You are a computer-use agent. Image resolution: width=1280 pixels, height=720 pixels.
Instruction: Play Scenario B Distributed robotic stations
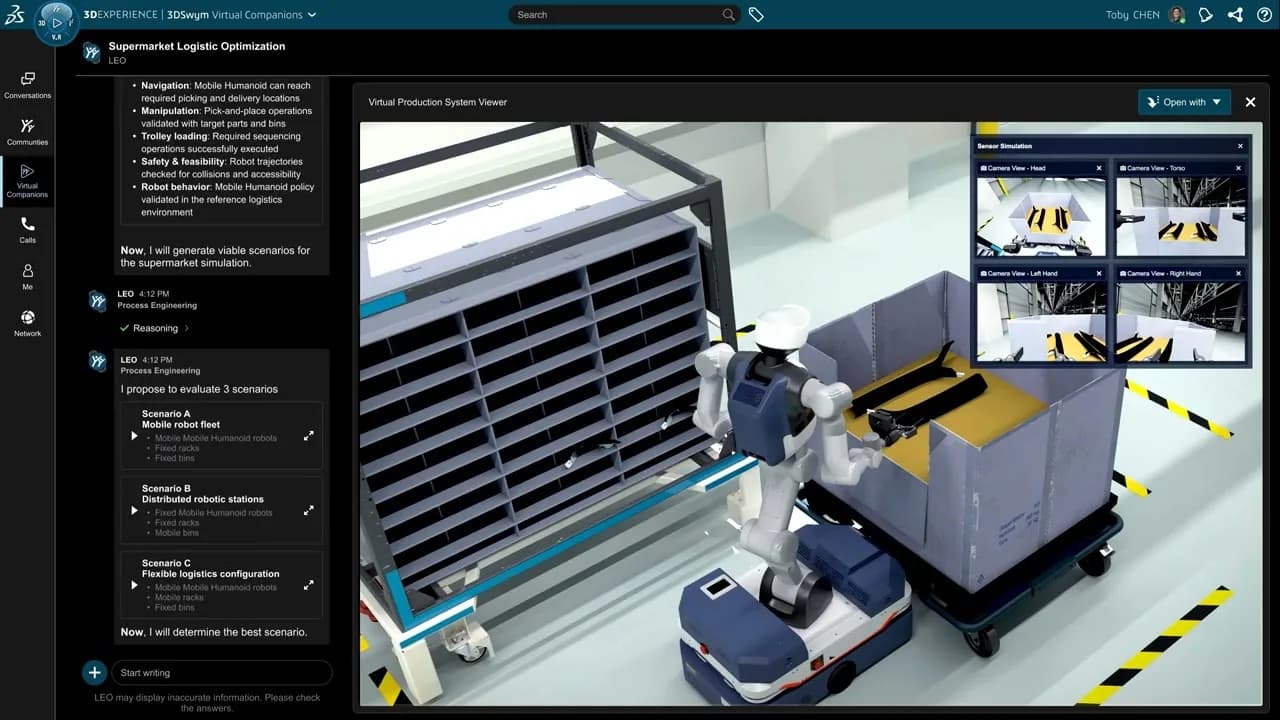point(134,511)
